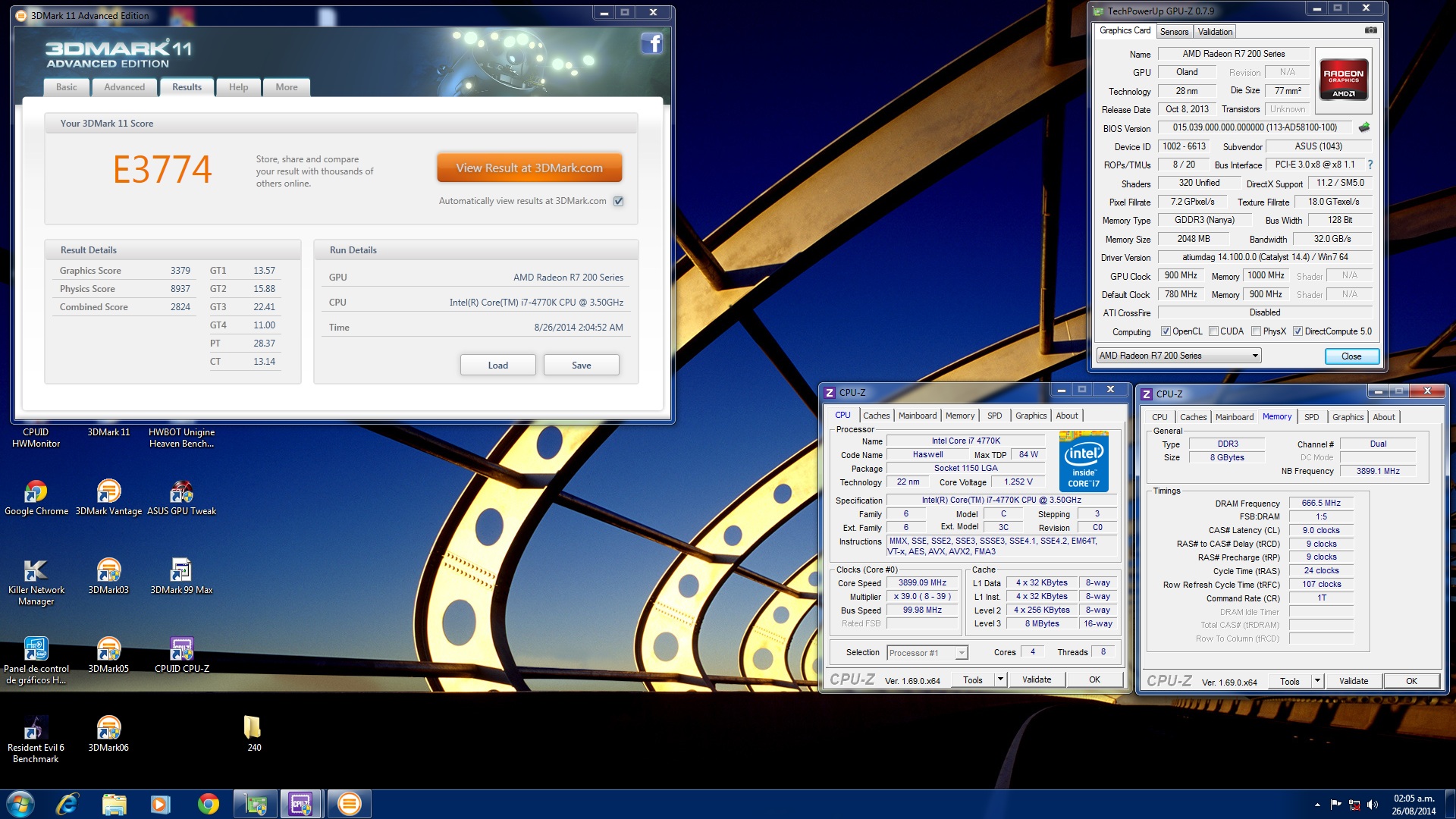Expand Tools dropdown arrow in right CPU-Z
This screenshot has width=1456, height=819.
click(x=1317, y=681)
